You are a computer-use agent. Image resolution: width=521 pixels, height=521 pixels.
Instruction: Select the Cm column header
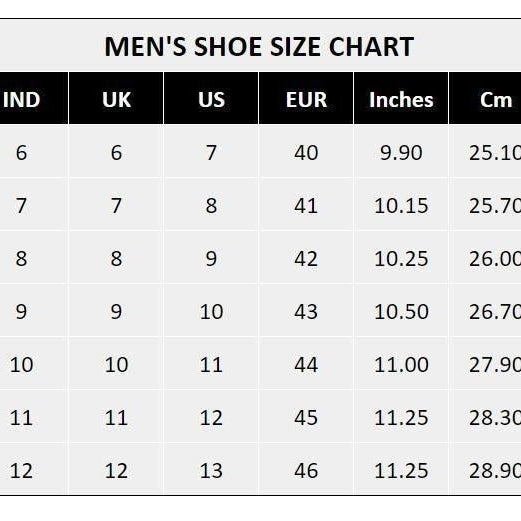tap(485, 98)
